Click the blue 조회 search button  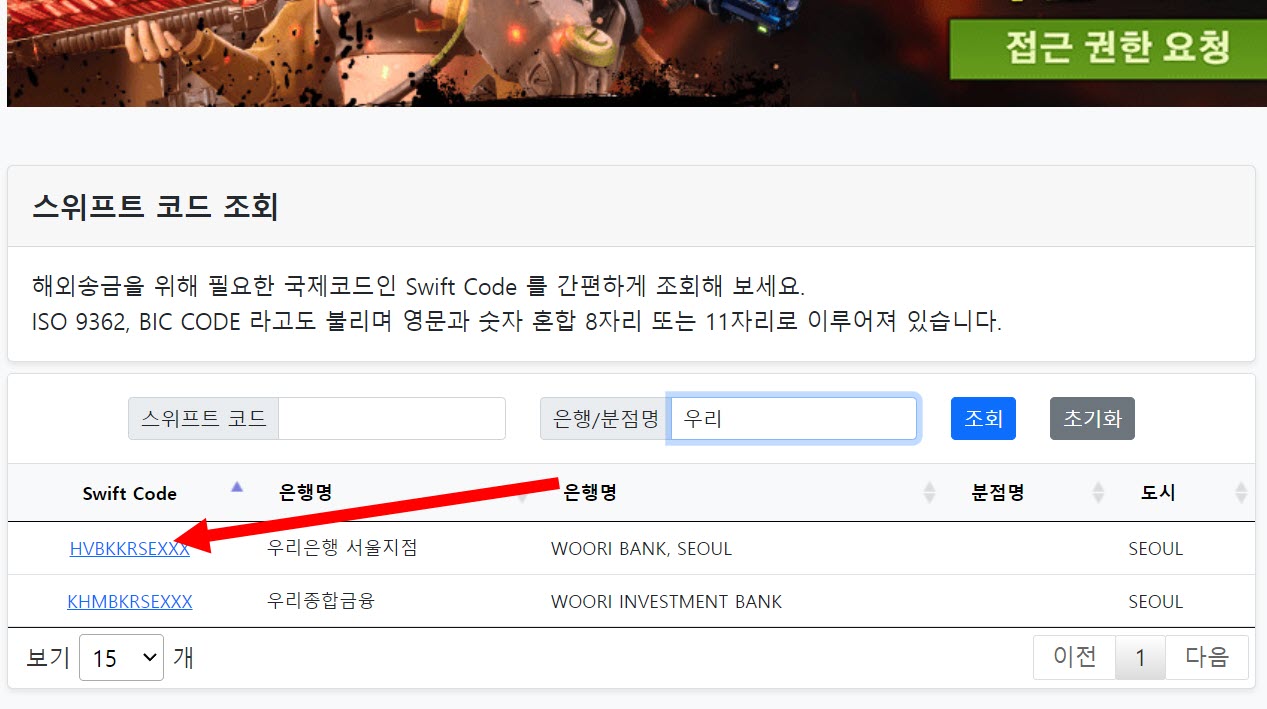pyautogui.click(x=983, y=418)
